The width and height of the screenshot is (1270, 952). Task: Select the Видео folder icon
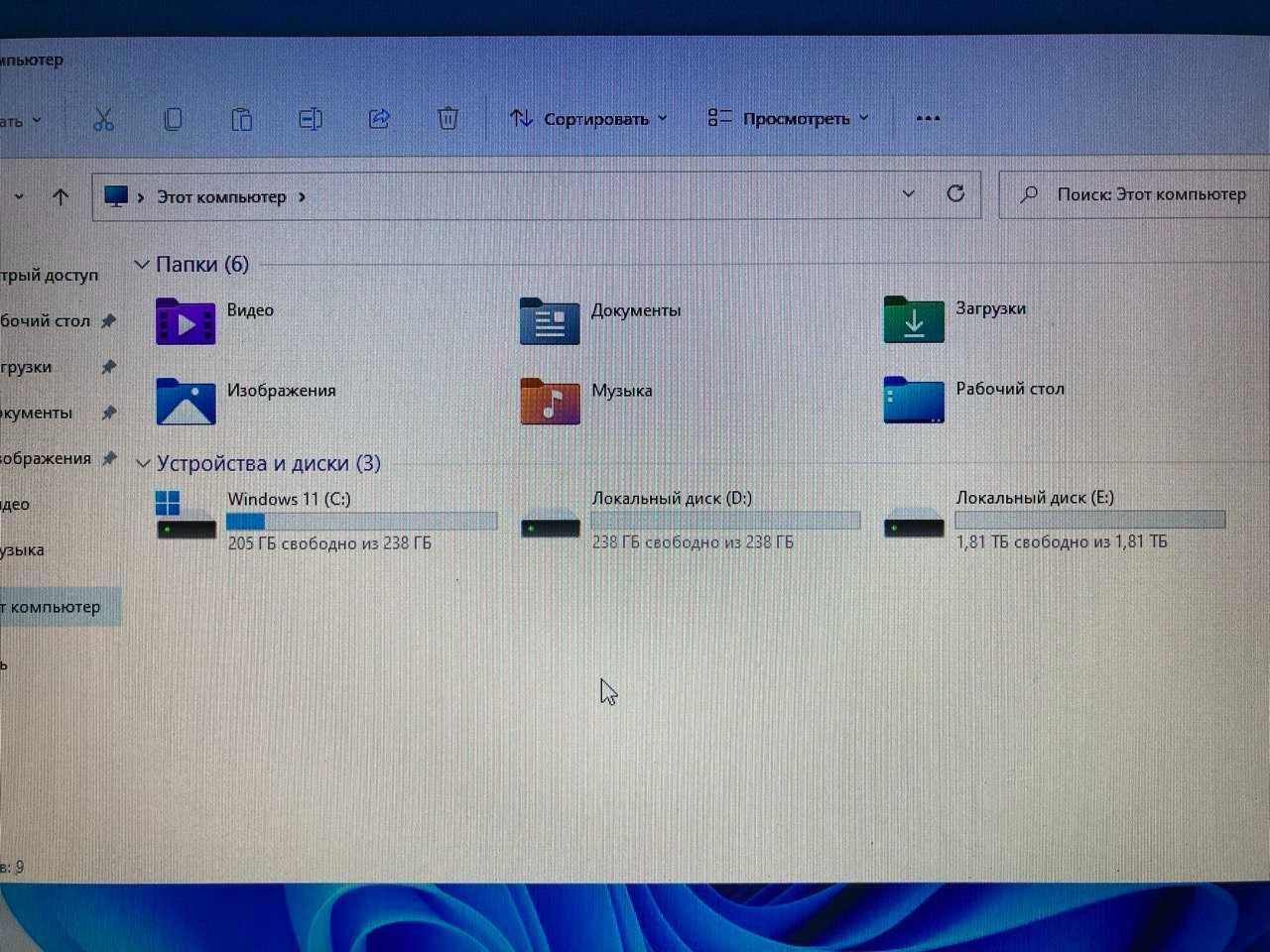tap(186, 321)
